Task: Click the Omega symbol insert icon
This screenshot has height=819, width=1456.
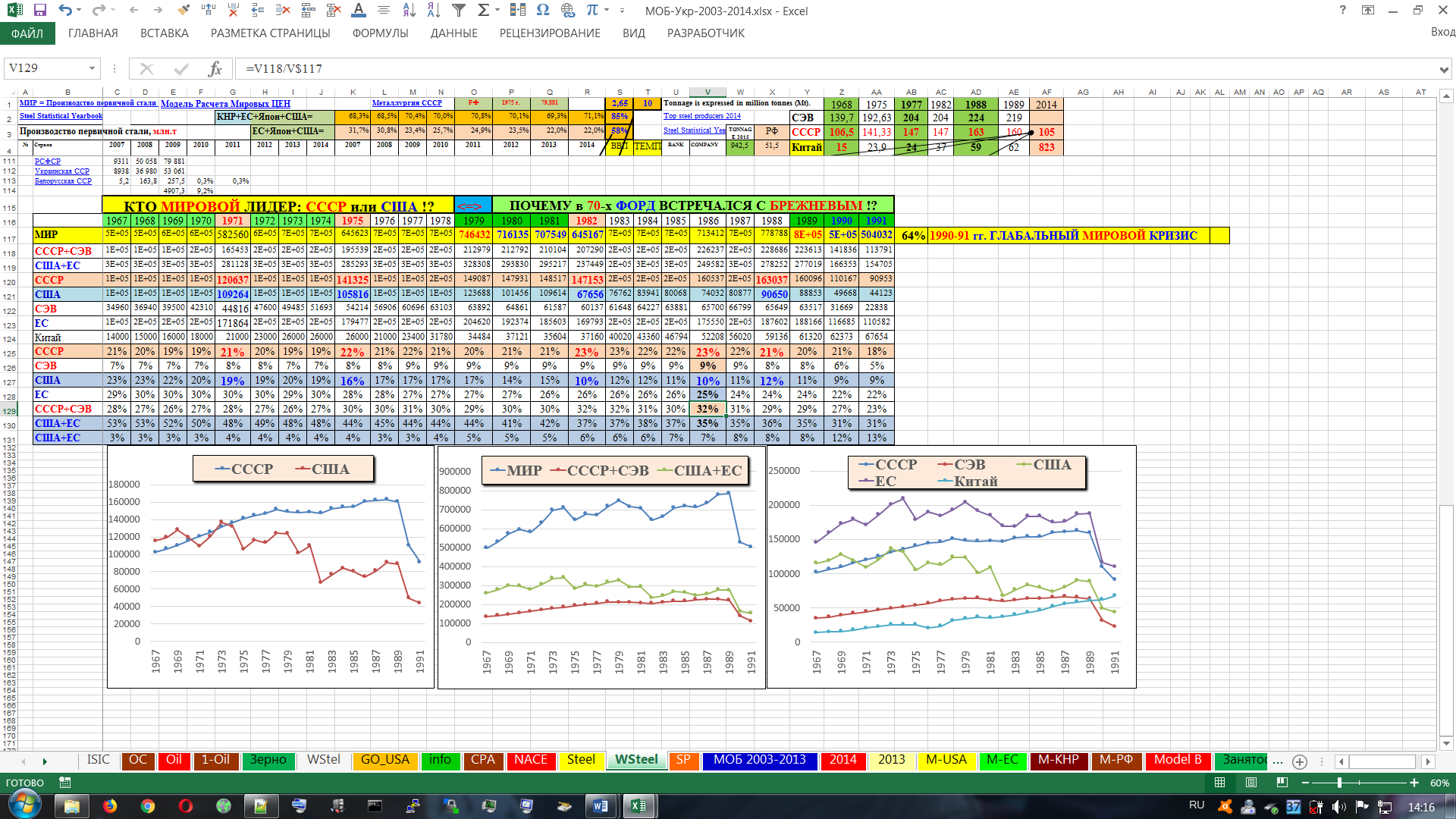Action: 542,11
